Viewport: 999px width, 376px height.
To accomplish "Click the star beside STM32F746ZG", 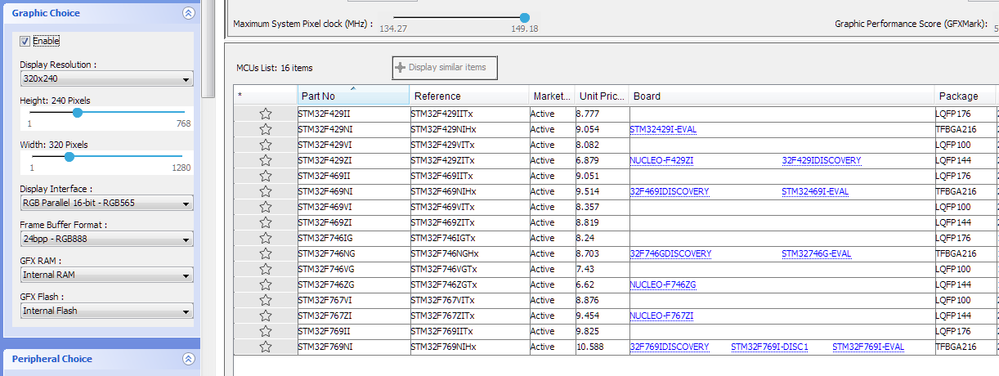I will coord(266,285).
